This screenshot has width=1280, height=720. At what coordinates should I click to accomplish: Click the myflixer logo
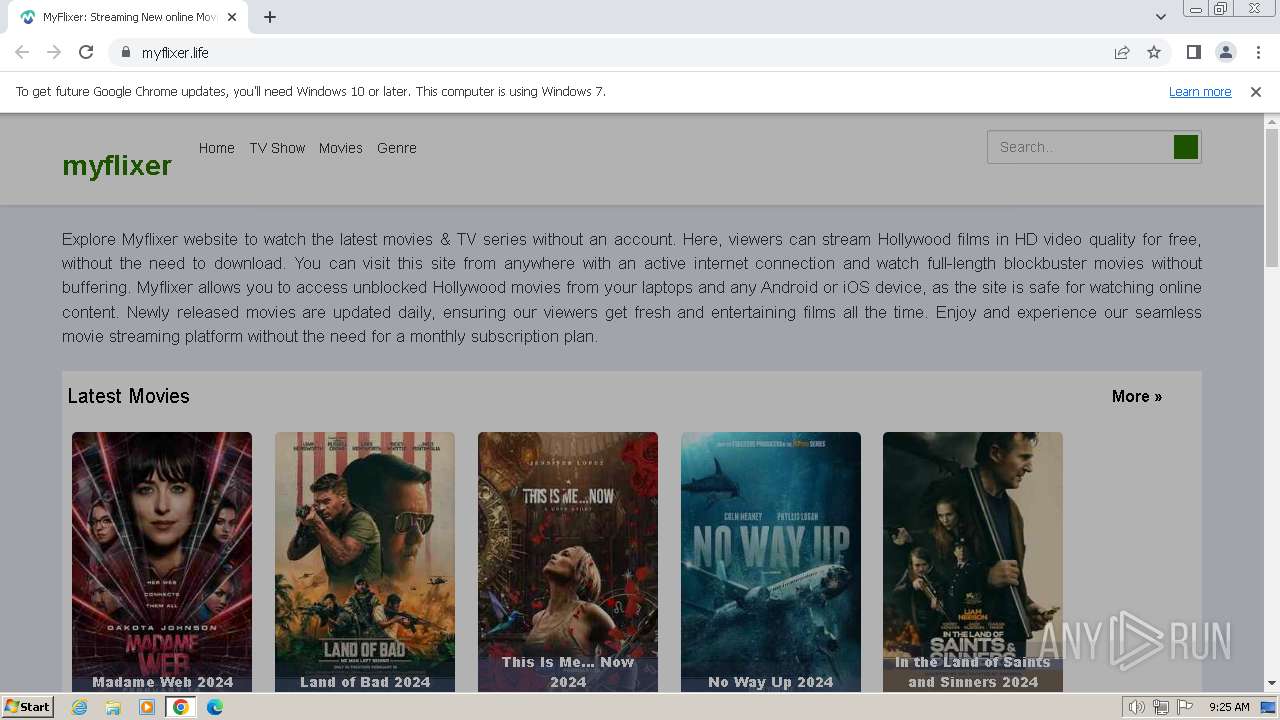[x=117, y=165]
